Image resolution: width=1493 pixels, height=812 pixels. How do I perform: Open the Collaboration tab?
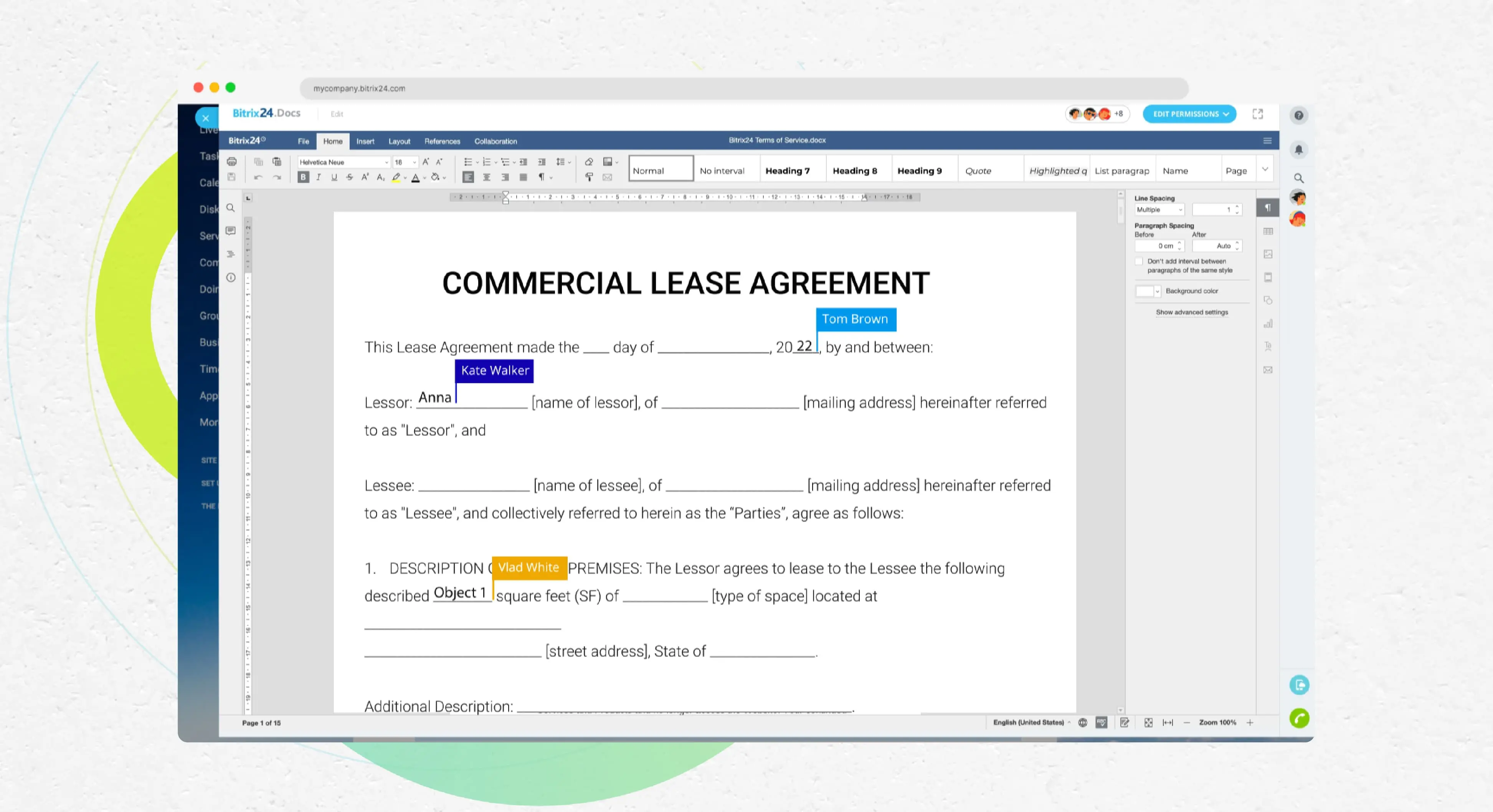tap(495, 142)
